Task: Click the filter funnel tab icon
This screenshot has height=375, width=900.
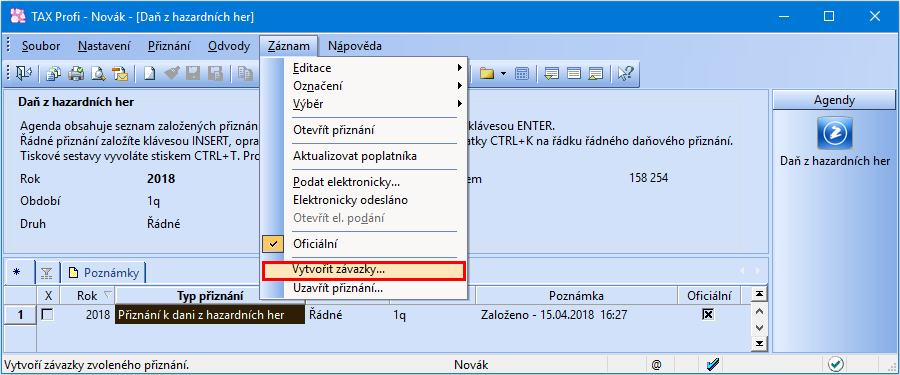Action: pos(46,274)
